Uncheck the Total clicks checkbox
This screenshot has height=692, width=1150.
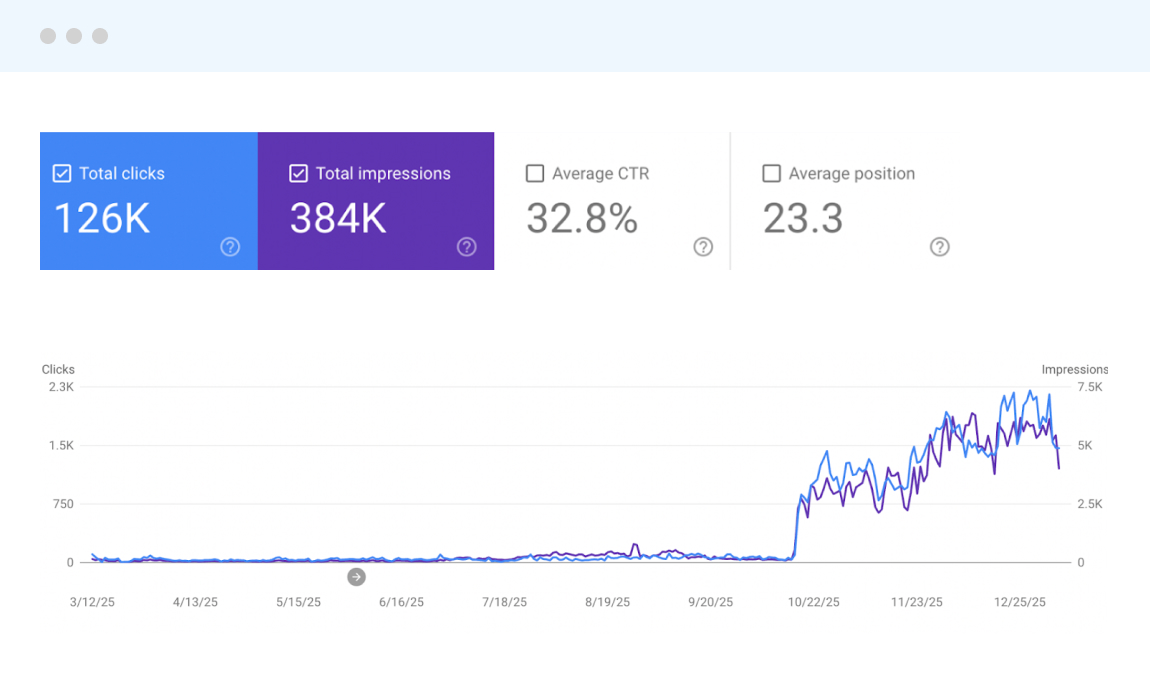(61, 173)
